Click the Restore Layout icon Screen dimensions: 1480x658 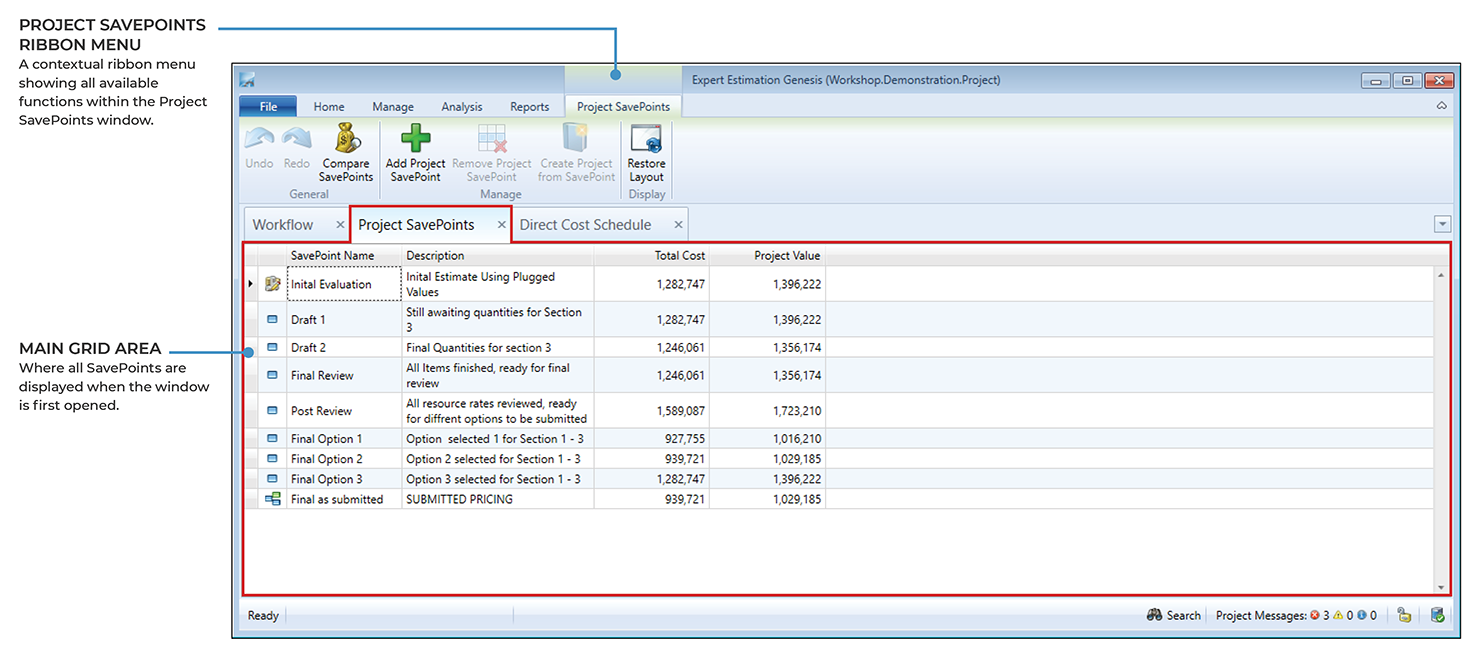[646, 139]
